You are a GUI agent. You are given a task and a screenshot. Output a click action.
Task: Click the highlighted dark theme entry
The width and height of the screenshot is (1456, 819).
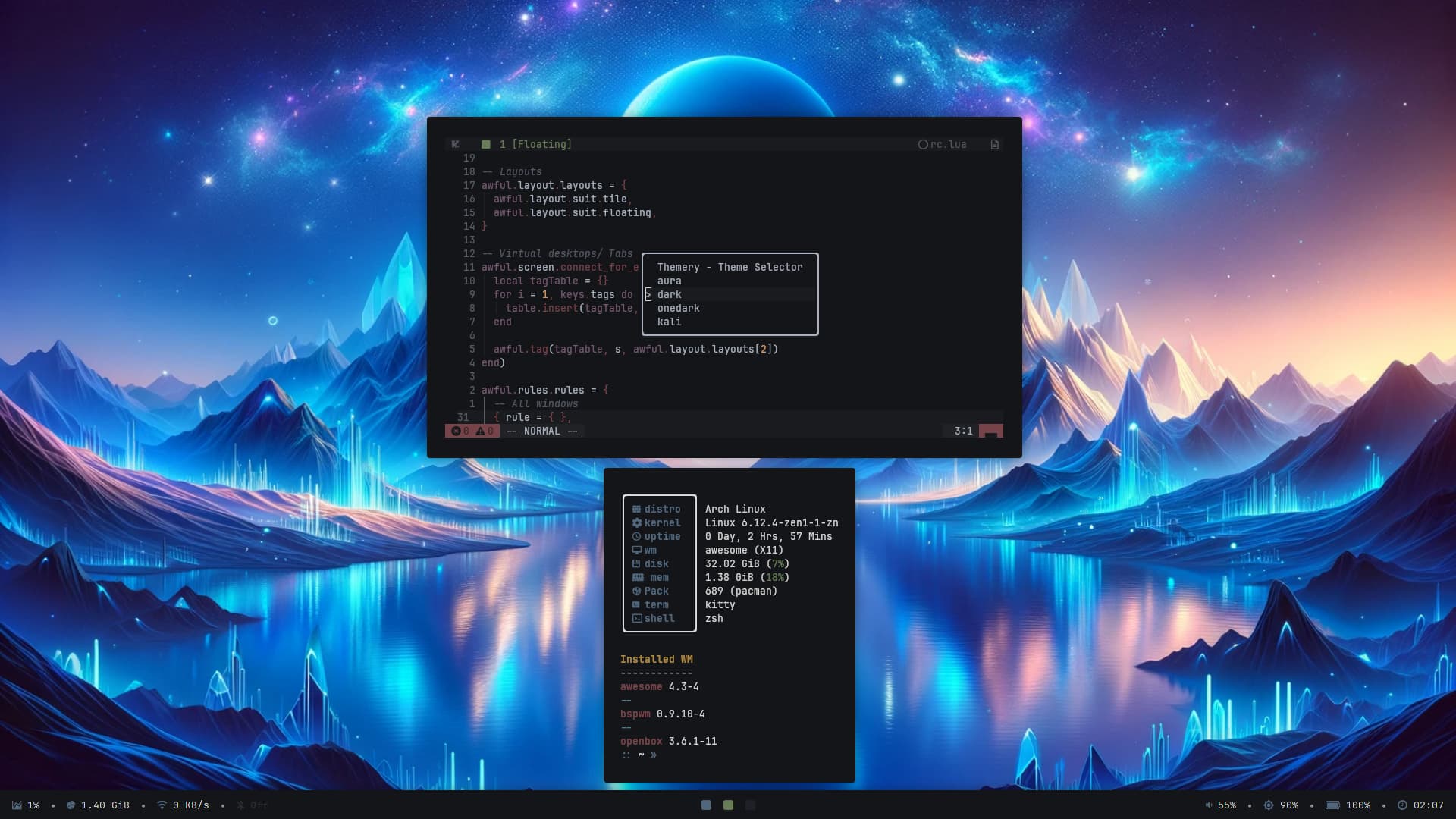coord(669,295)
